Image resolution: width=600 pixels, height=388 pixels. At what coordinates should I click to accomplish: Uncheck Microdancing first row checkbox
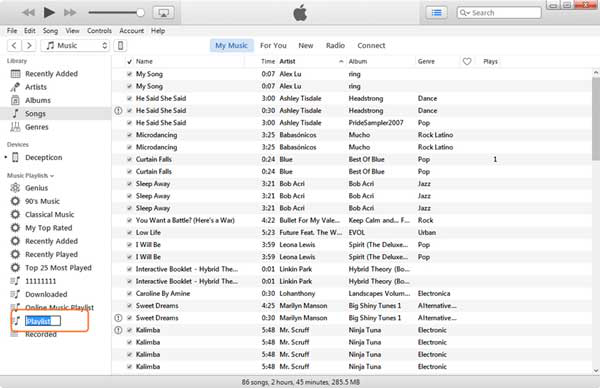coord(130,135)
